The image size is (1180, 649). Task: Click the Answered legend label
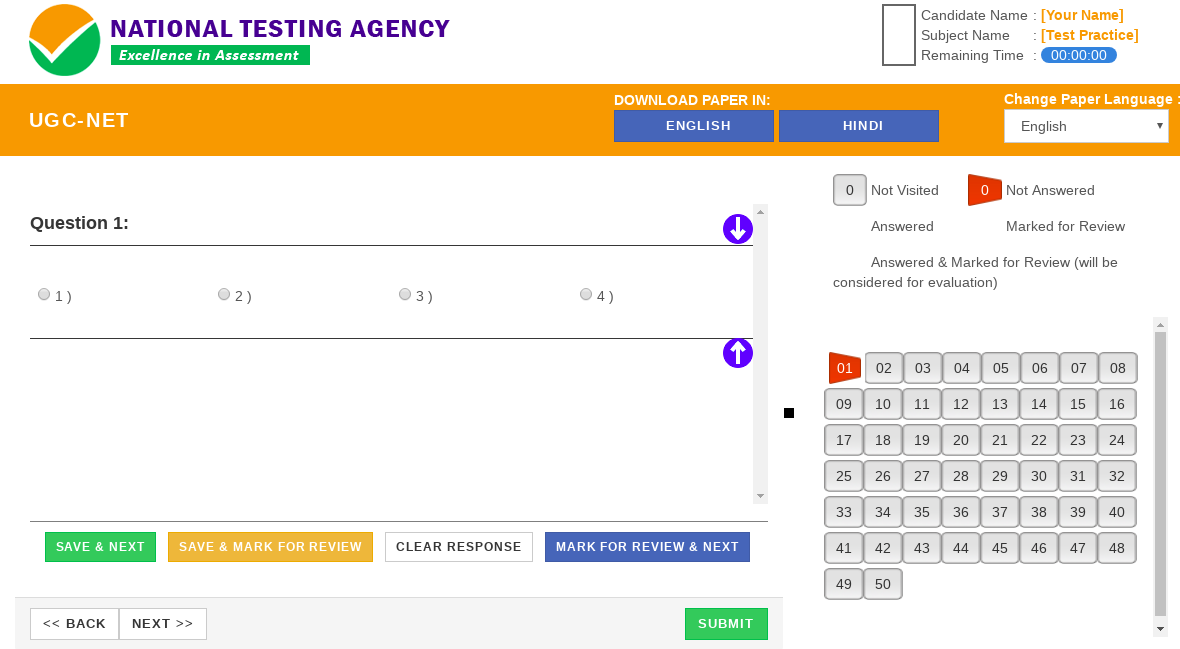click(x=902, y=227)
